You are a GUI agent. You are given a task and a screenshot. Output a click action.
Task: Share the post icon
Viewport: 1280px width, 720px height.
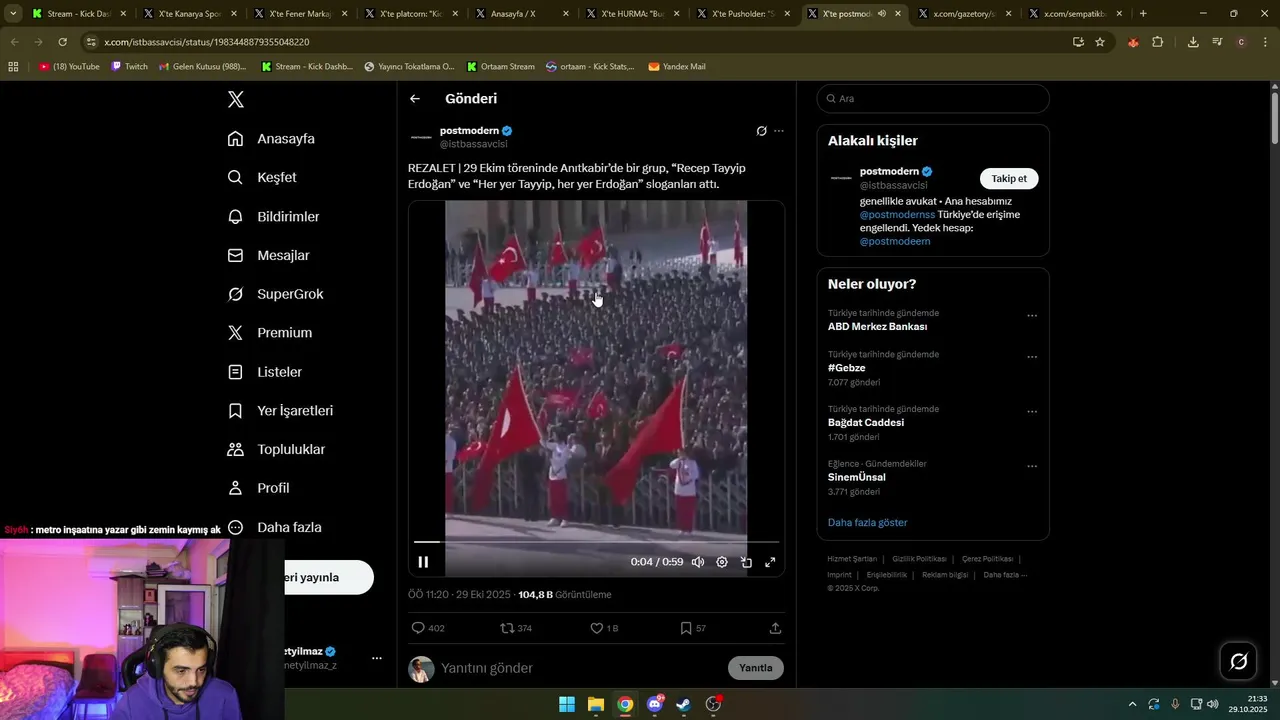pyautogui.click(x=775, y=628)
